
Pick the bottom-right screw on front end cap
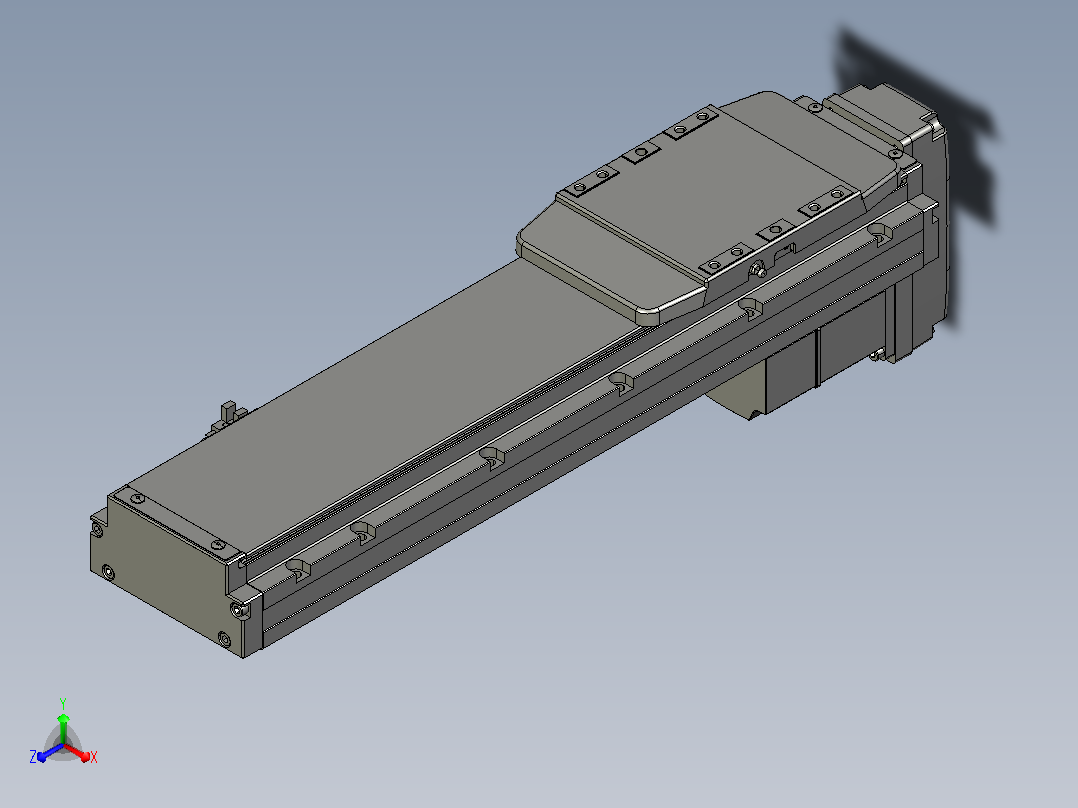(224, 640)
